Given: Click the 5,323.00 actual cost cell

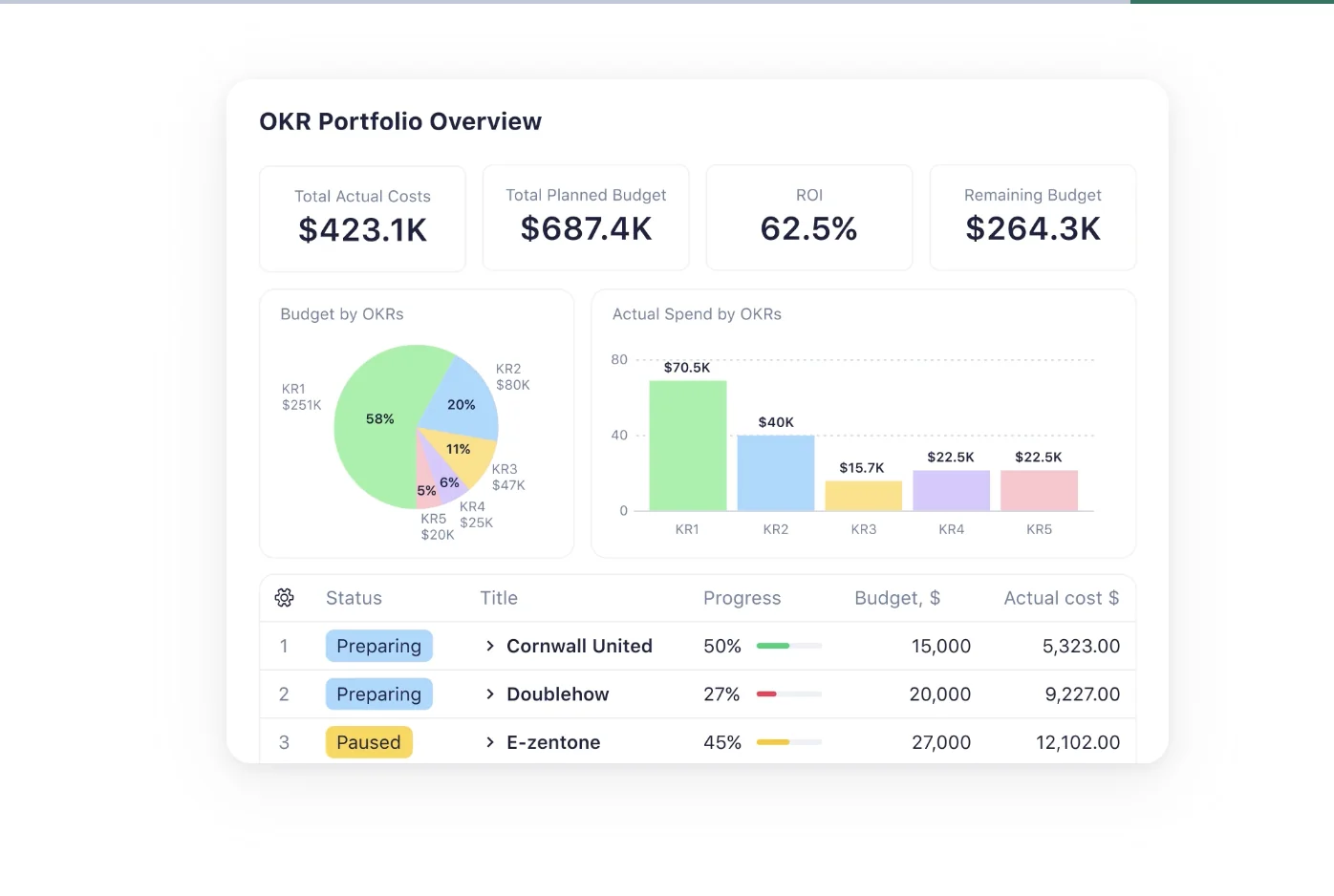Looking at the screenshot, I should (1081, 646).
